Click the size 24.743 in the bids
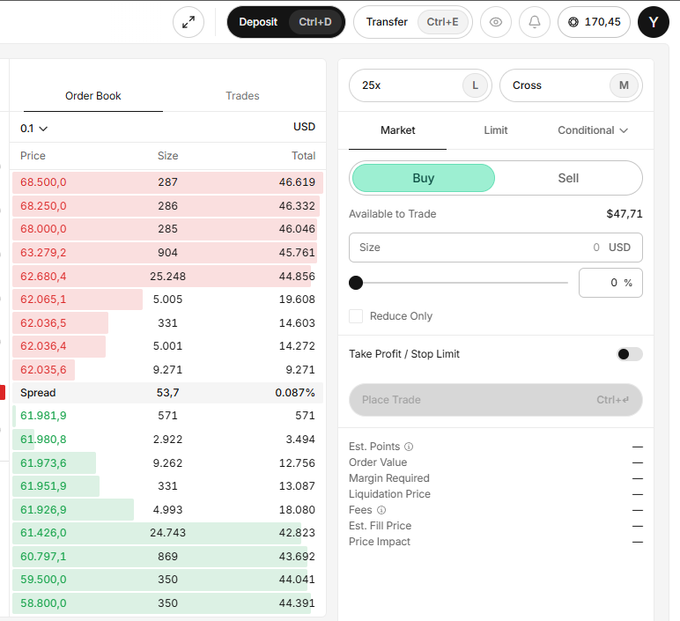 pos(167,533)
